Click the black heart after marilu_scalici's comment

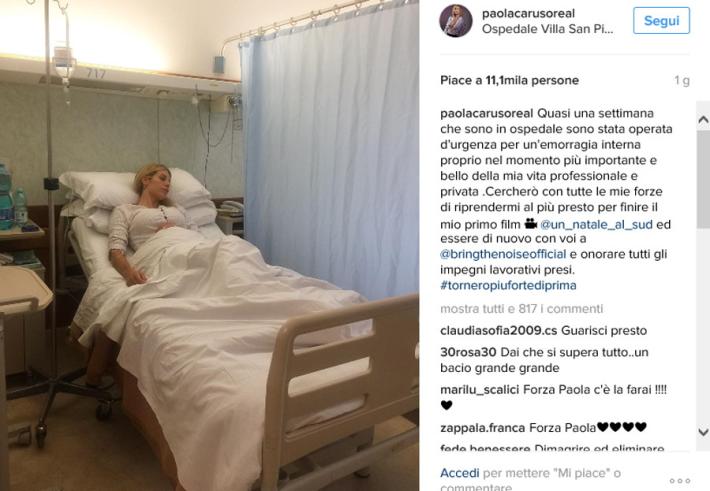(x=446, y=405)
